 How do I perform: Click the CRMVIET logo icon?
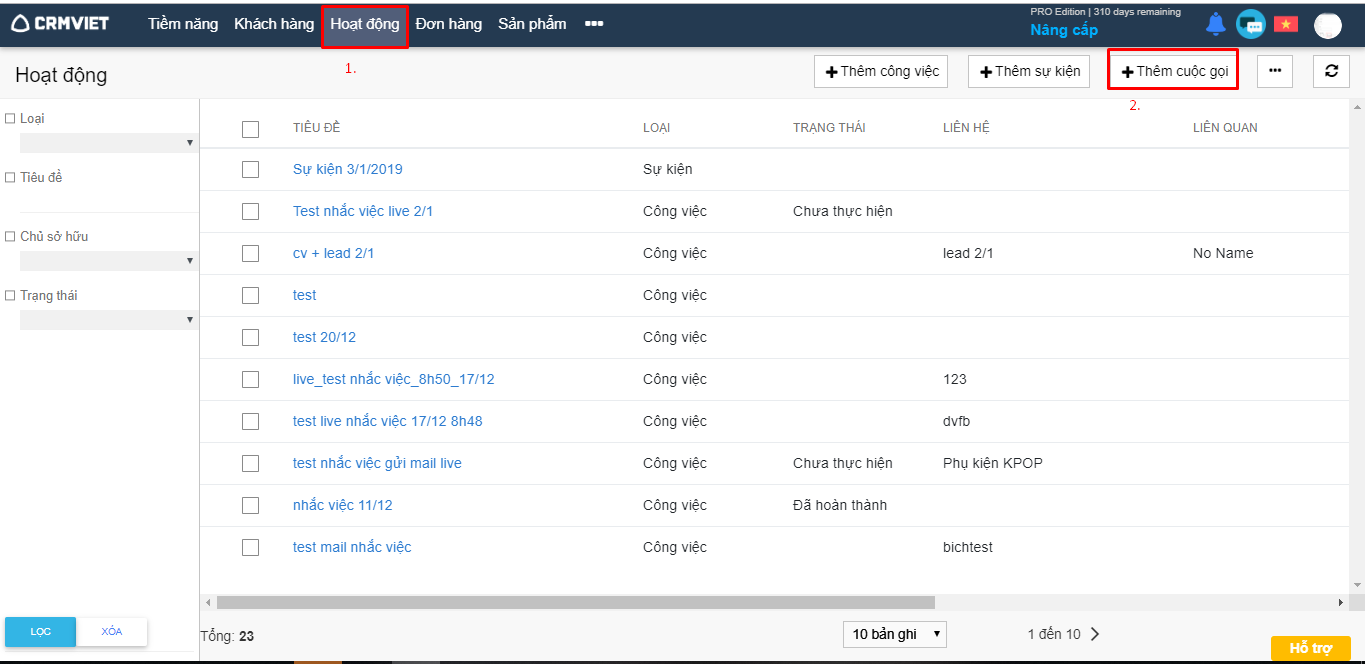click(x=20, y=24)
